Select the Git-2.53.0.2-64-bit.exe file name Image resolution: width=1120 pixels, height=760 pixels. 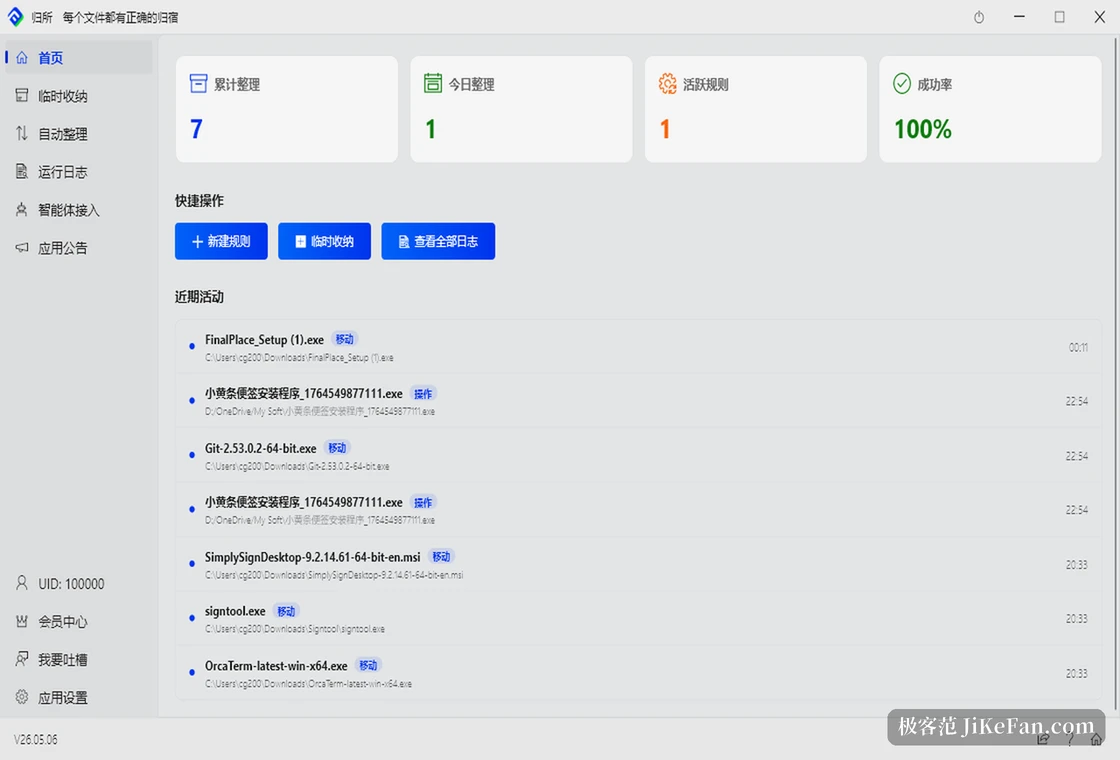261,449
